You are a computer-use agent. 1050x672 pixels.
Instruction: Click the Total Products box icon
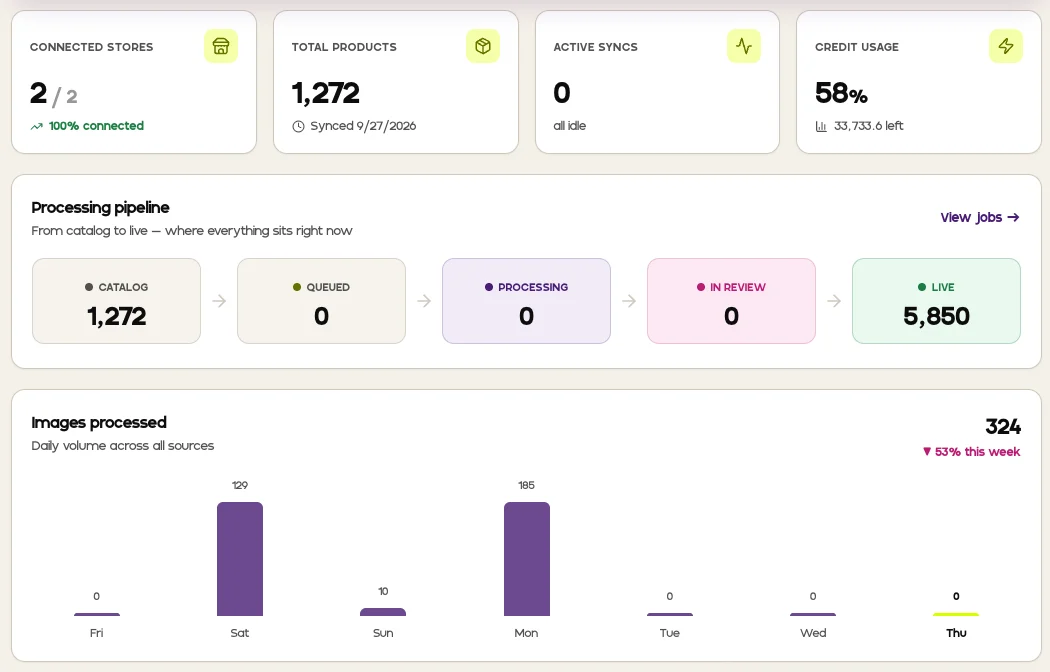click(483, 46)
